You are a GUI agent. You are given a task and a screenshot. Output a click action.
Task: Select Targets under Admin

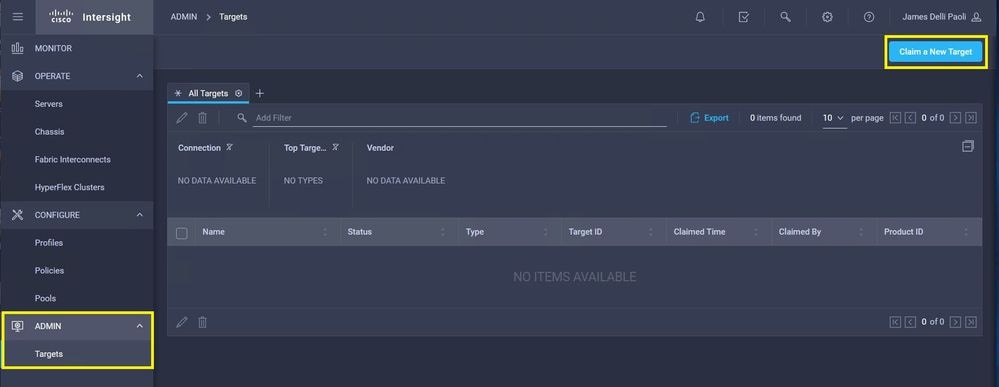(x=48, y=354)
